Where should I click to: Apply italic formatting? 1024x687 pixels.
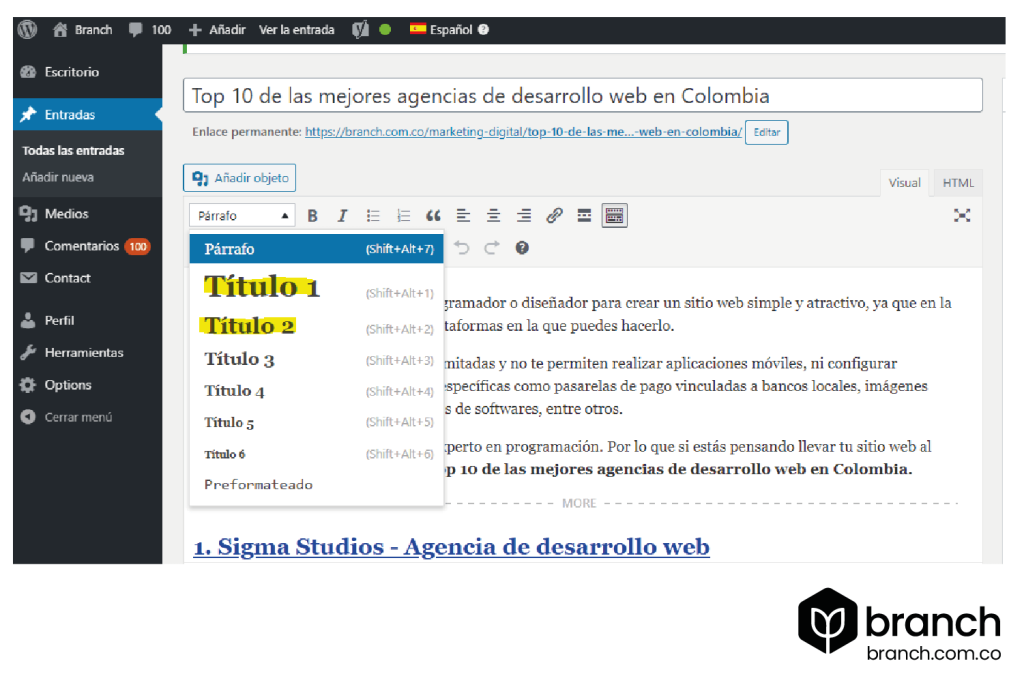coord(342,215)
